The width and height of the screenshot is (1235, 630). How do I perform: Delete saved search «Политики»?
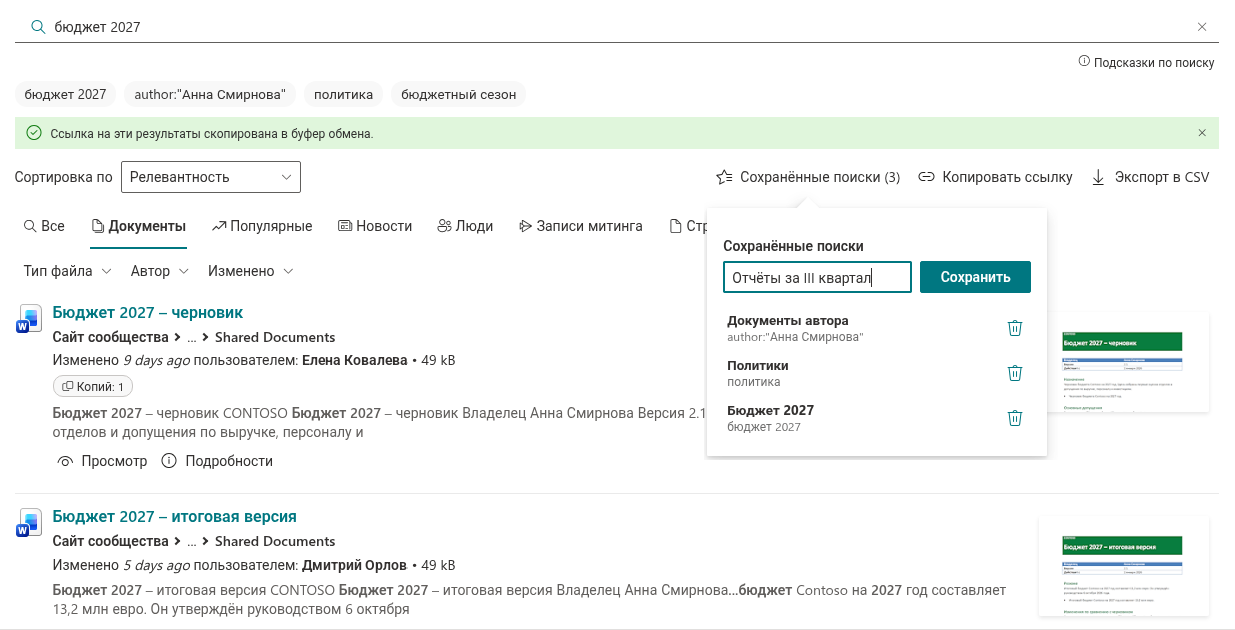point(1015,373)
